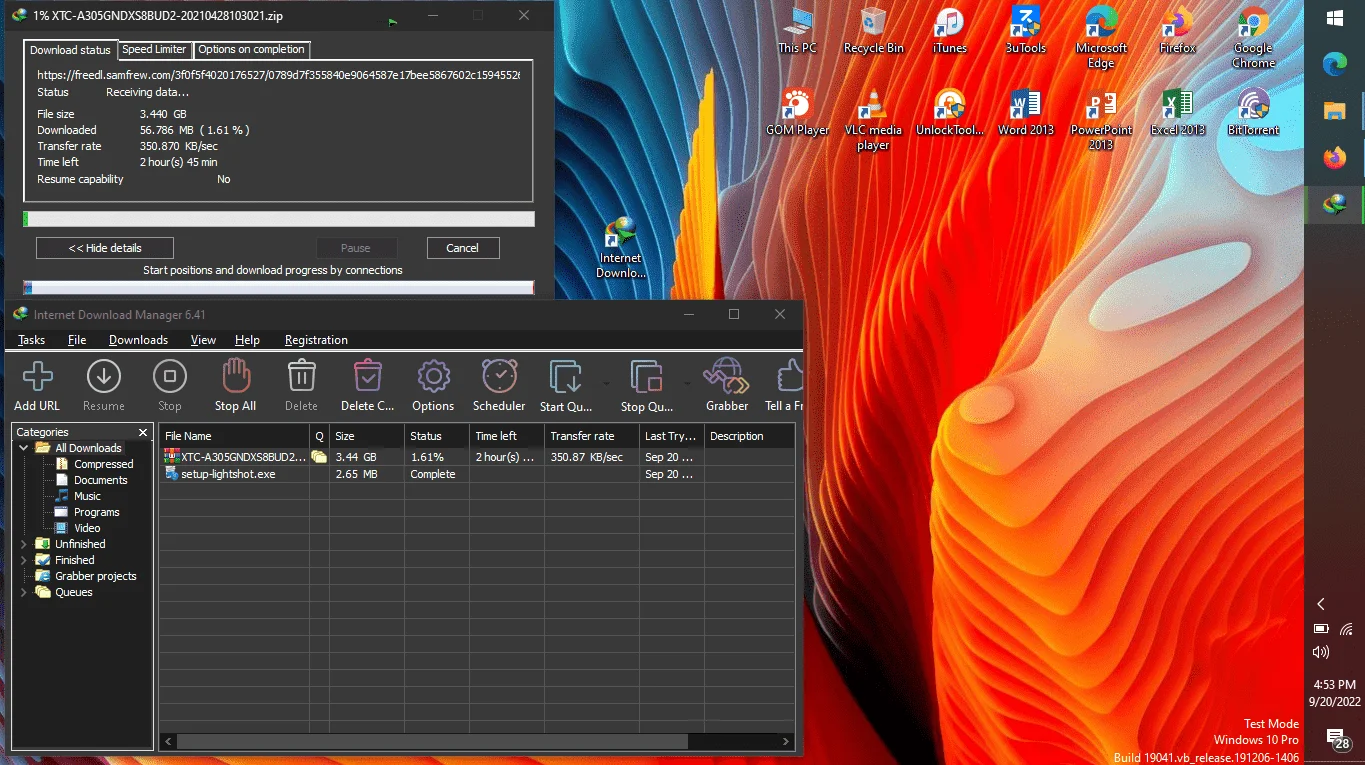The width and height of the screenshot is (1365, 765).
Task: Launch VLC media player desktop icon
Action: point(873,119)
